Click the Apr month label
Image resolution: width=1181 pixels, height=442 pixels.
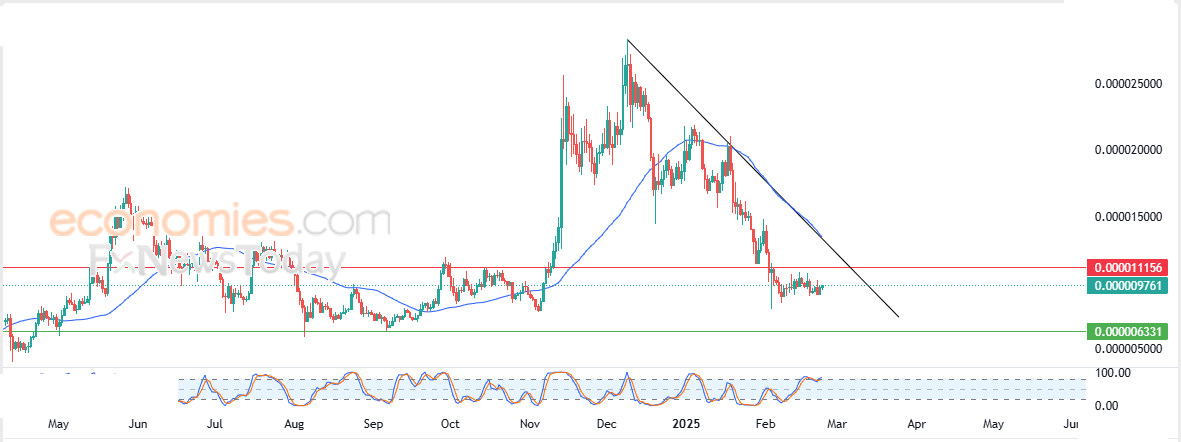point(915,424)
